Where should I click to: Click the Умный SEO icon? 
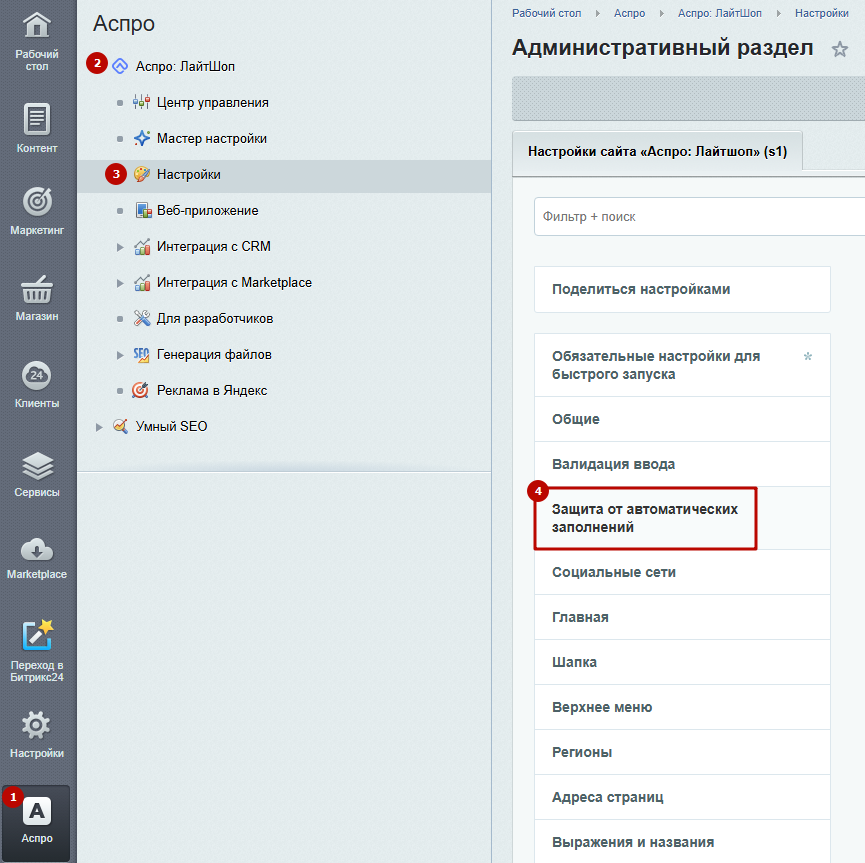coord(120,426)
